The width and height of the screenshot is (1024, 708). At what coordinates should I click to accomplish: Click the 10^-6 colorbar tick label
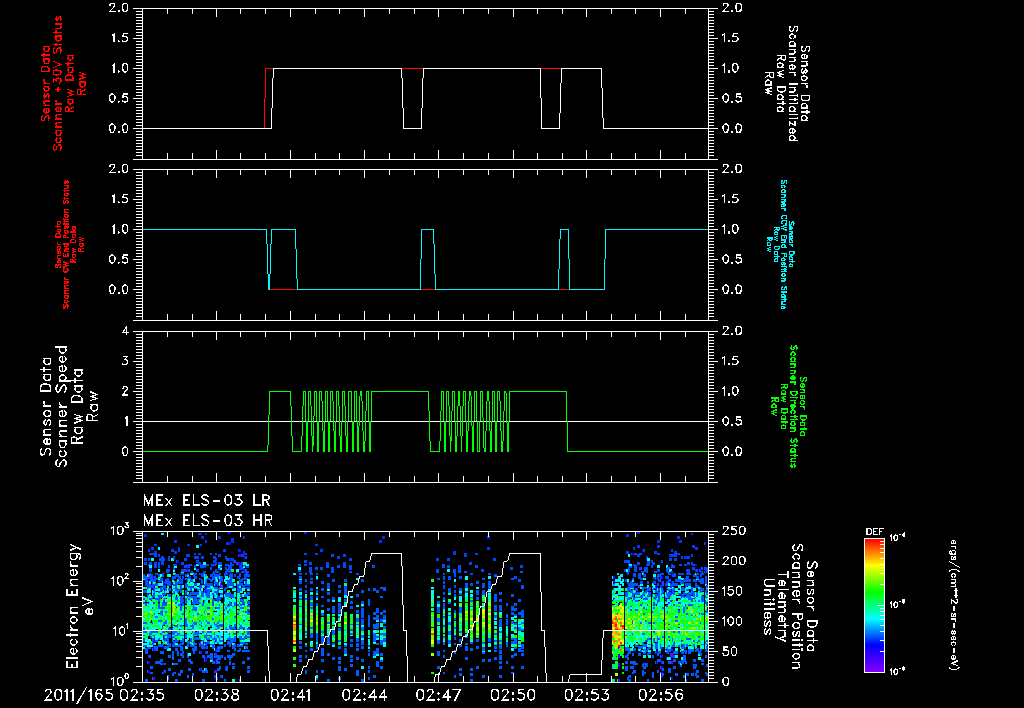coord(898,671)
